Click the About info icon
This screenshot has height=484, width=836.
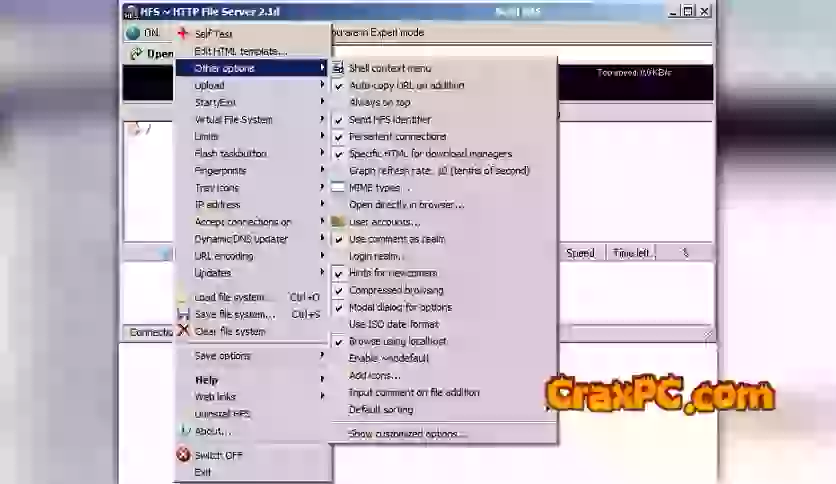pos(183,431)
